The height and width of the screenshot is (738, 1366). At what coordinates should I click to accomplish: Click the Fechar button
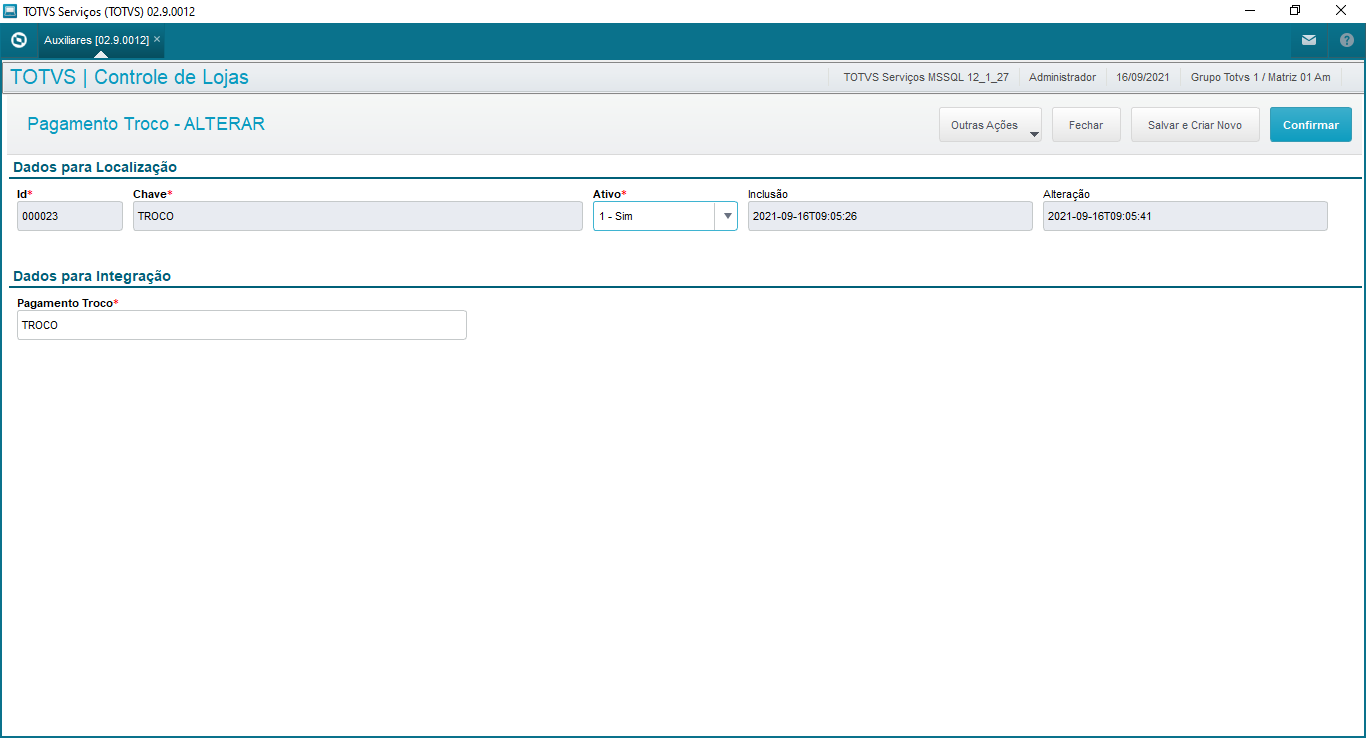point(1086,125)
